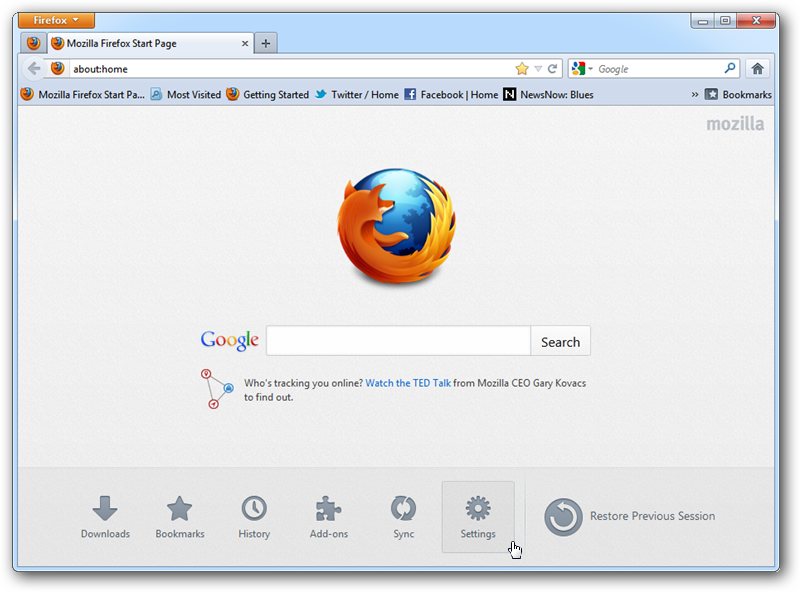Click the main Google search input field

click(x=398, y=340)
